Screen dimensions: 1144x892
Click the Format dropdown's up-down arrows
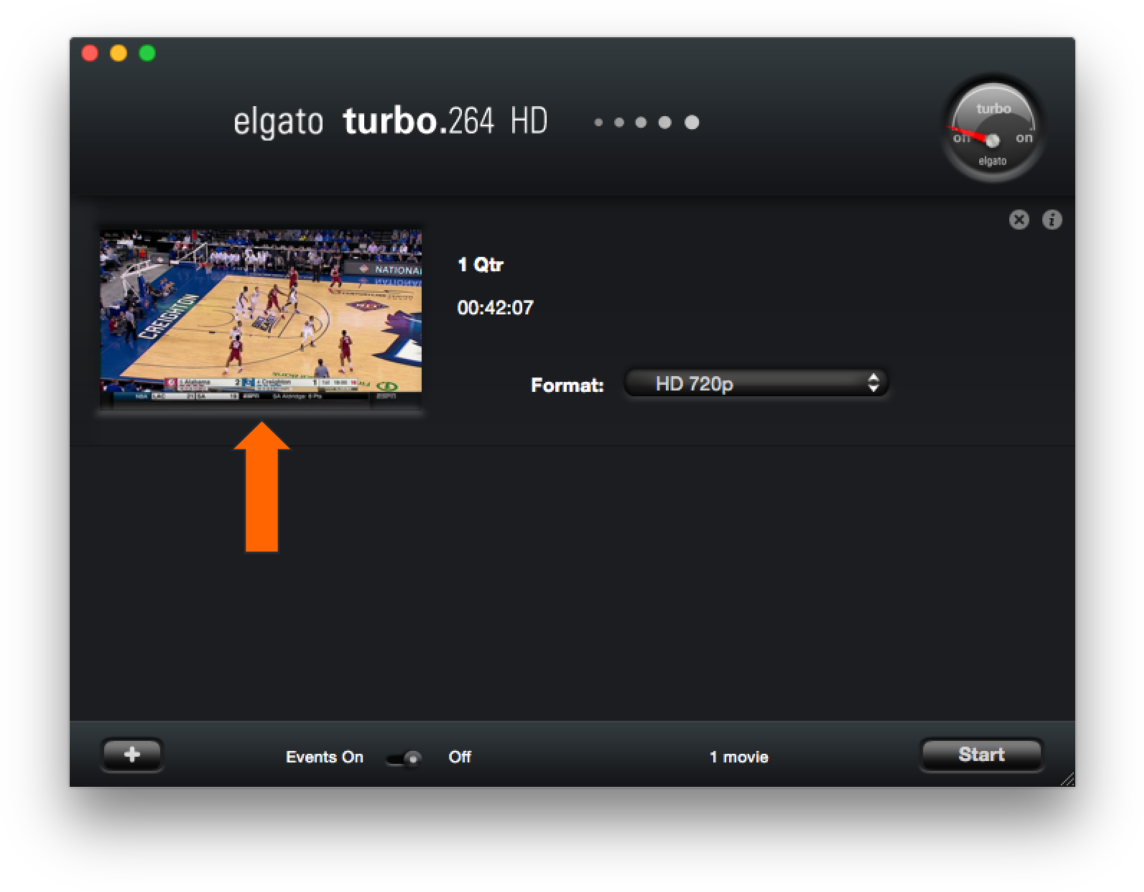(x=873, y=383)
